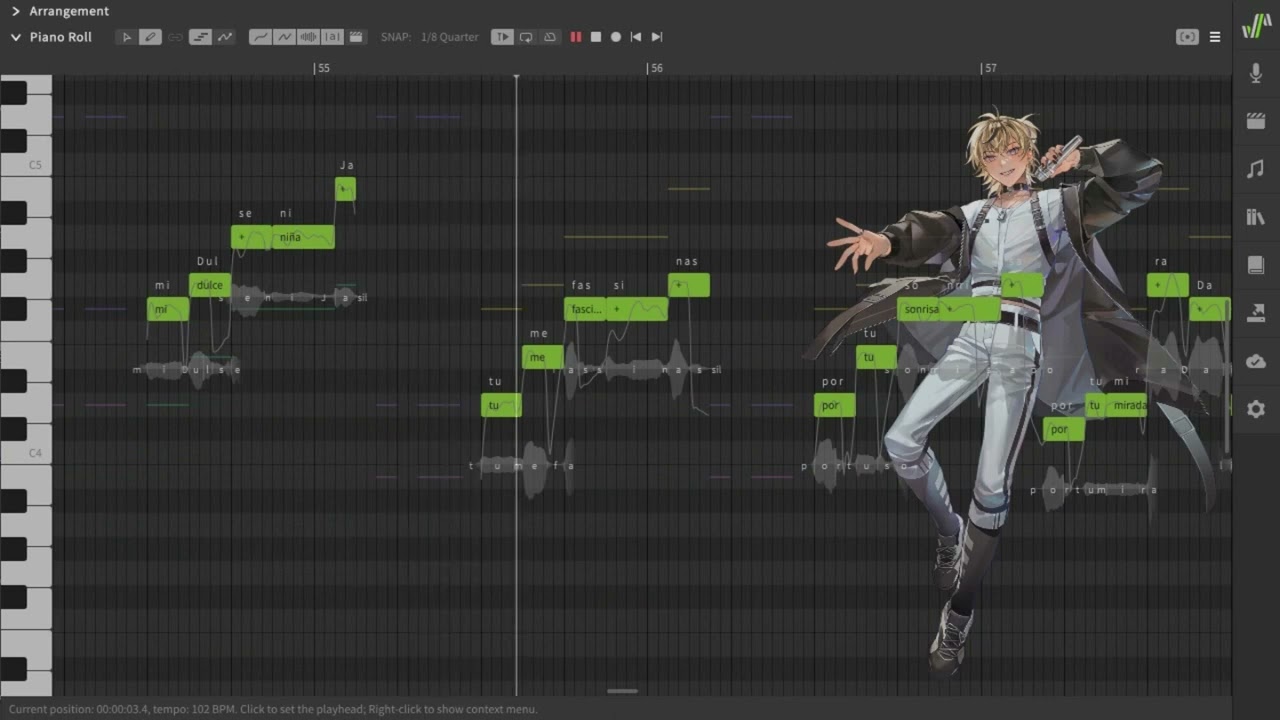Open the SNAP 1/8 Quarter setting
This screenshot has height=720, width=1280.
[x=430, y=37]
